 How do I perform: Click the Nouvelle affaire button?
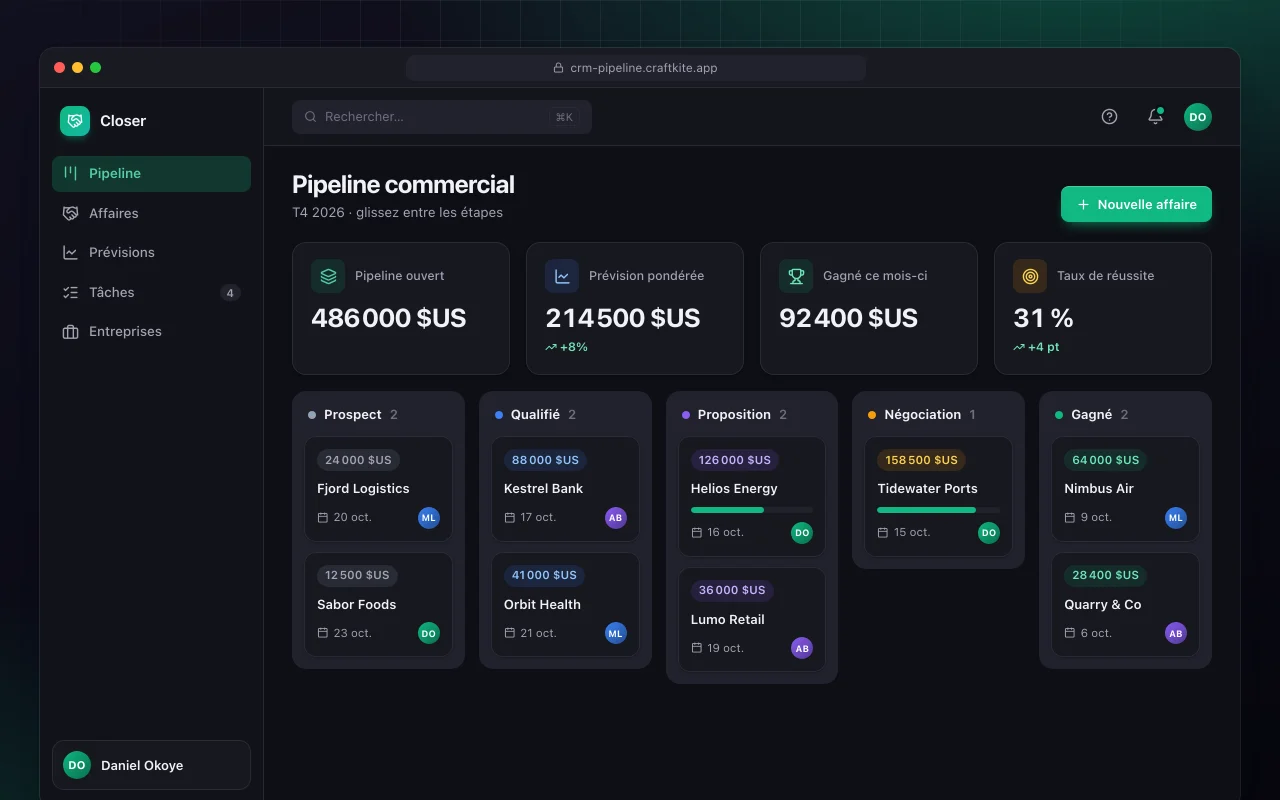[1136, 204]
